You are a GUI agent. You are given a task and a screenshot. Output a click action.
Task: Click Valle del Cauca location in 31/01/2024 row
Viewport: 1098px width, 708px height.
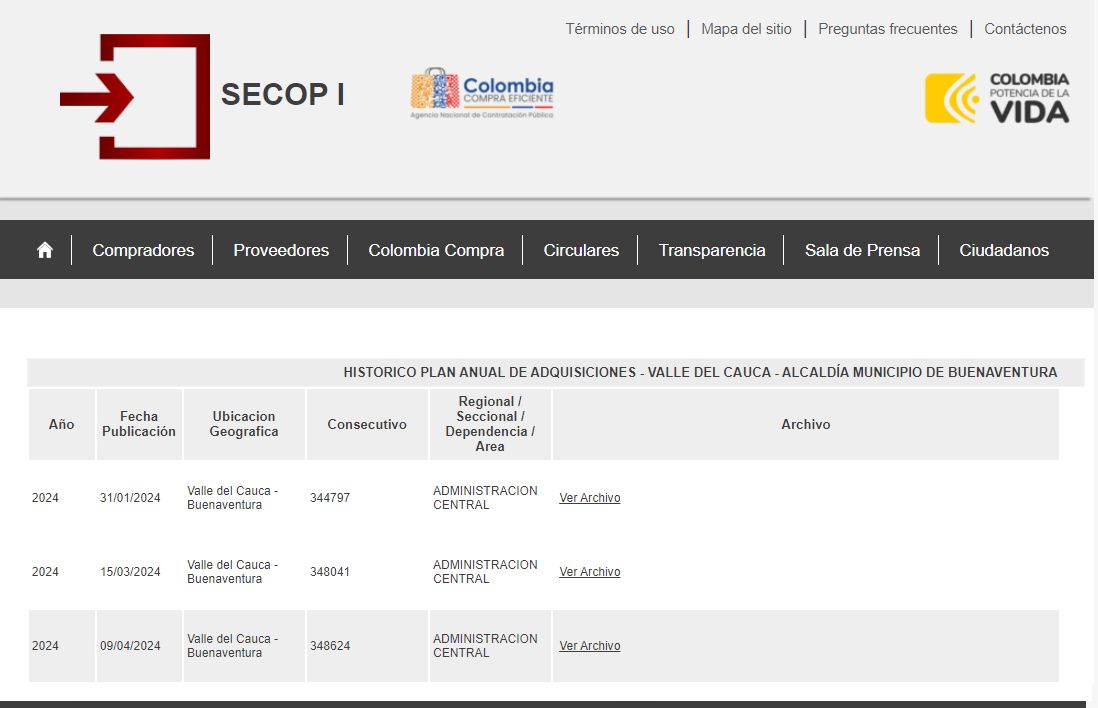(232, 498)
